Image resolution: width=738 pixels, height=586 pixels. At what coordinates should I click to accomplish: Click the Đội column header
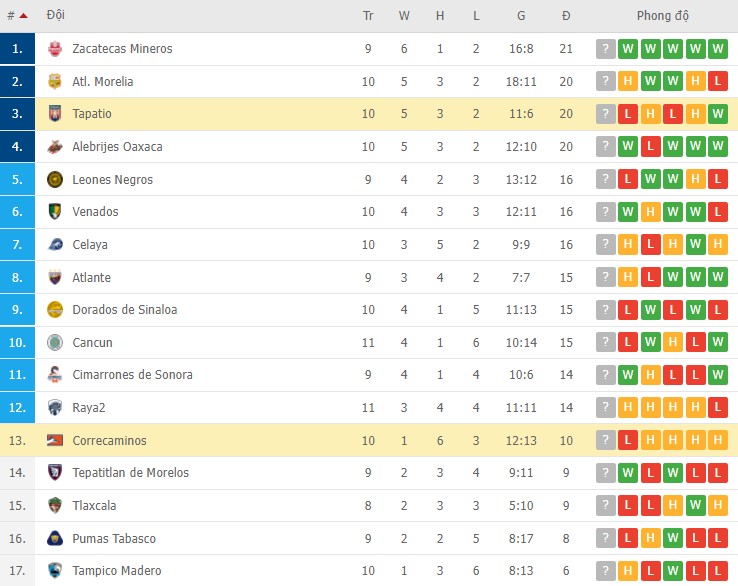tap(56, 16)
